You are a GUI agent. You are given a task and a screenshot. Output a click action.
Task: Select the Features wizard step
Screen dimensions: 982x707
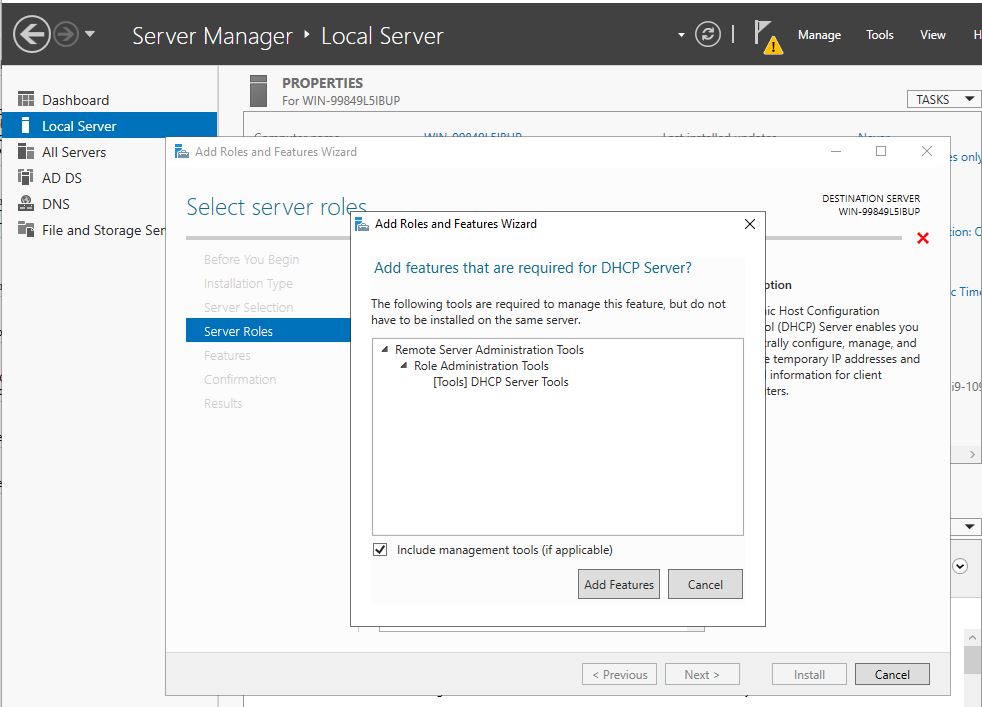click(x=227, y=355)
